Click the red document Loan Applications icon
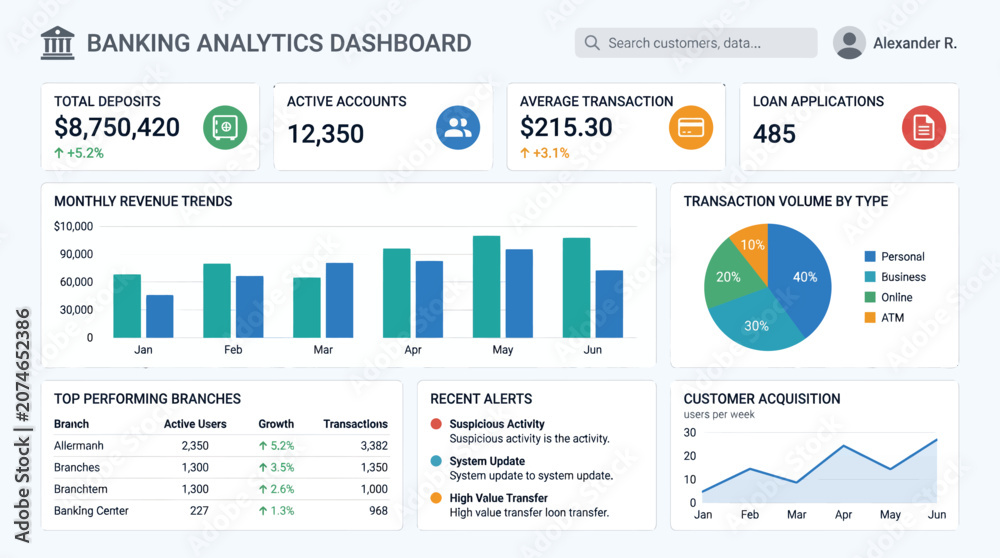 click(x=923, y=128)
